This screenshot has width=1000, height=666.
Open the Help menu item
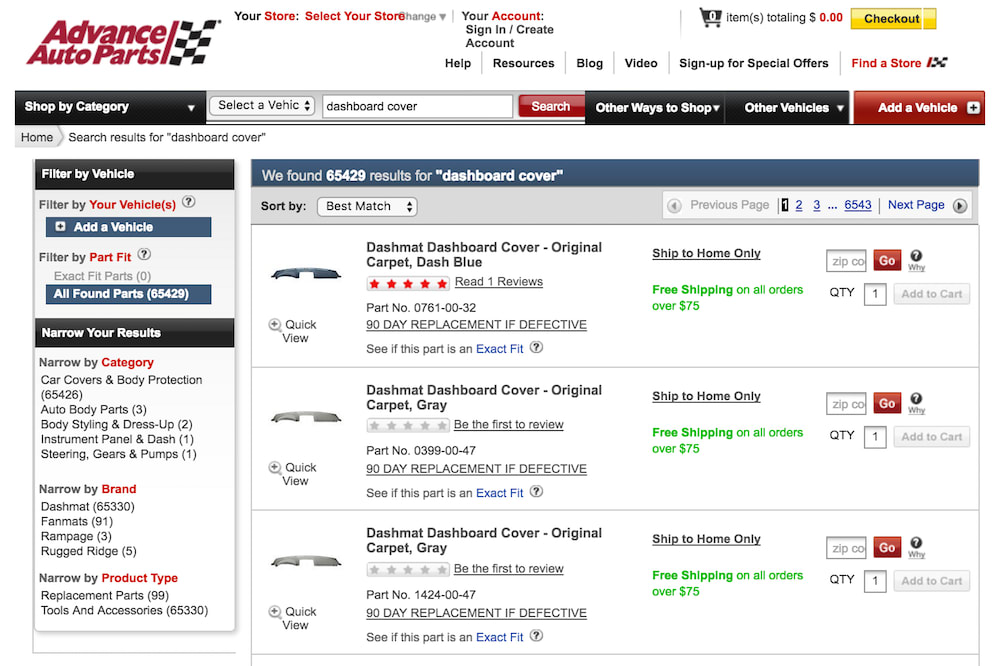458,63
